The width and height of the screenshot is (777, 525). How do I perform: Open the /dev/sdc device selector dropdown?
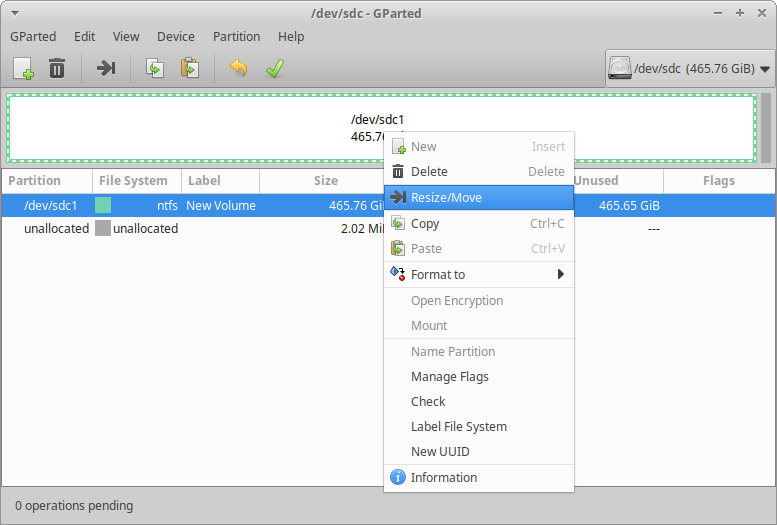pyautogui.click(x=690, y=69)
